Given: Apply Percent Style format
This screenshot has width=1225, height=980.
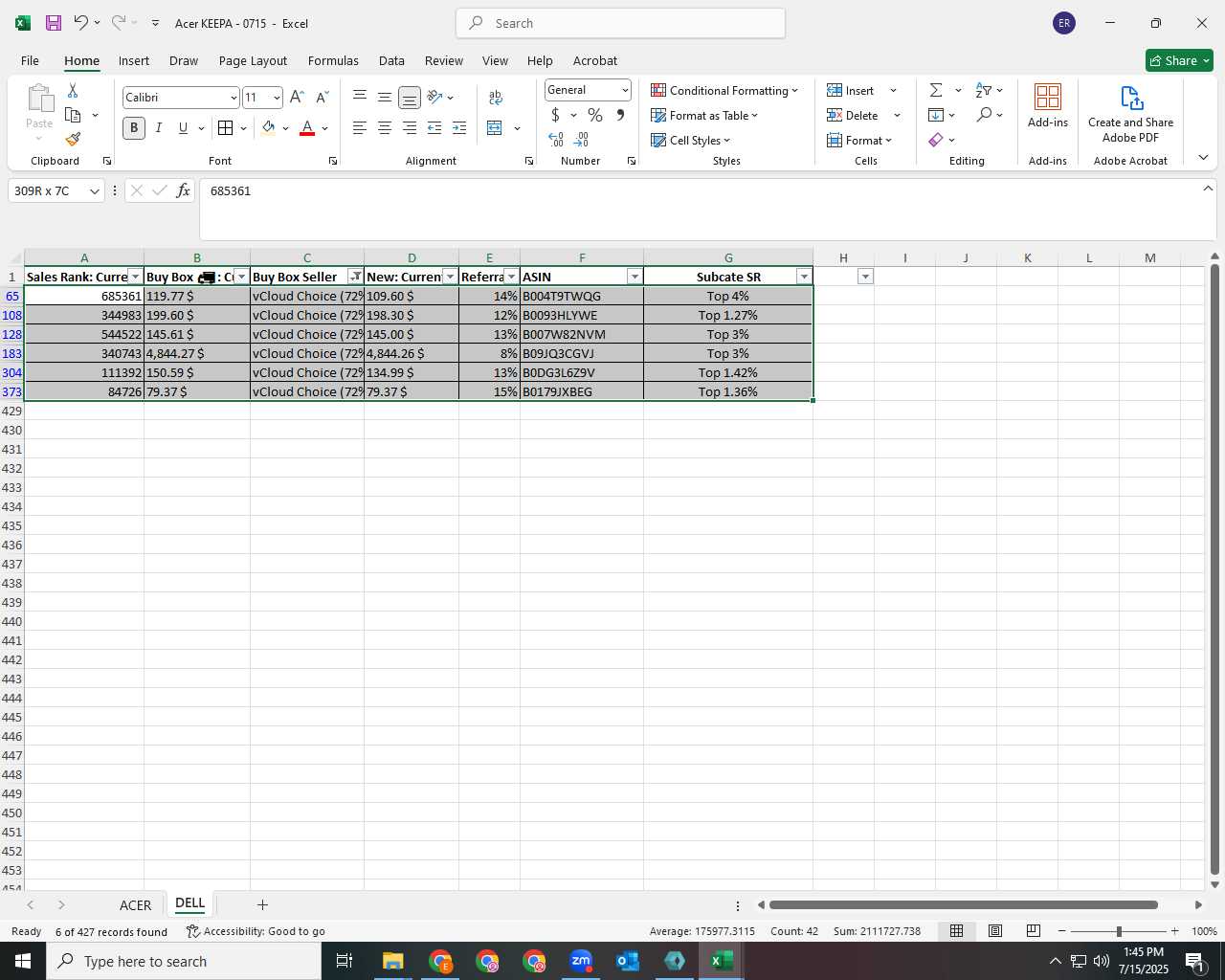Looking at the screenshot, I should [595, 115].
